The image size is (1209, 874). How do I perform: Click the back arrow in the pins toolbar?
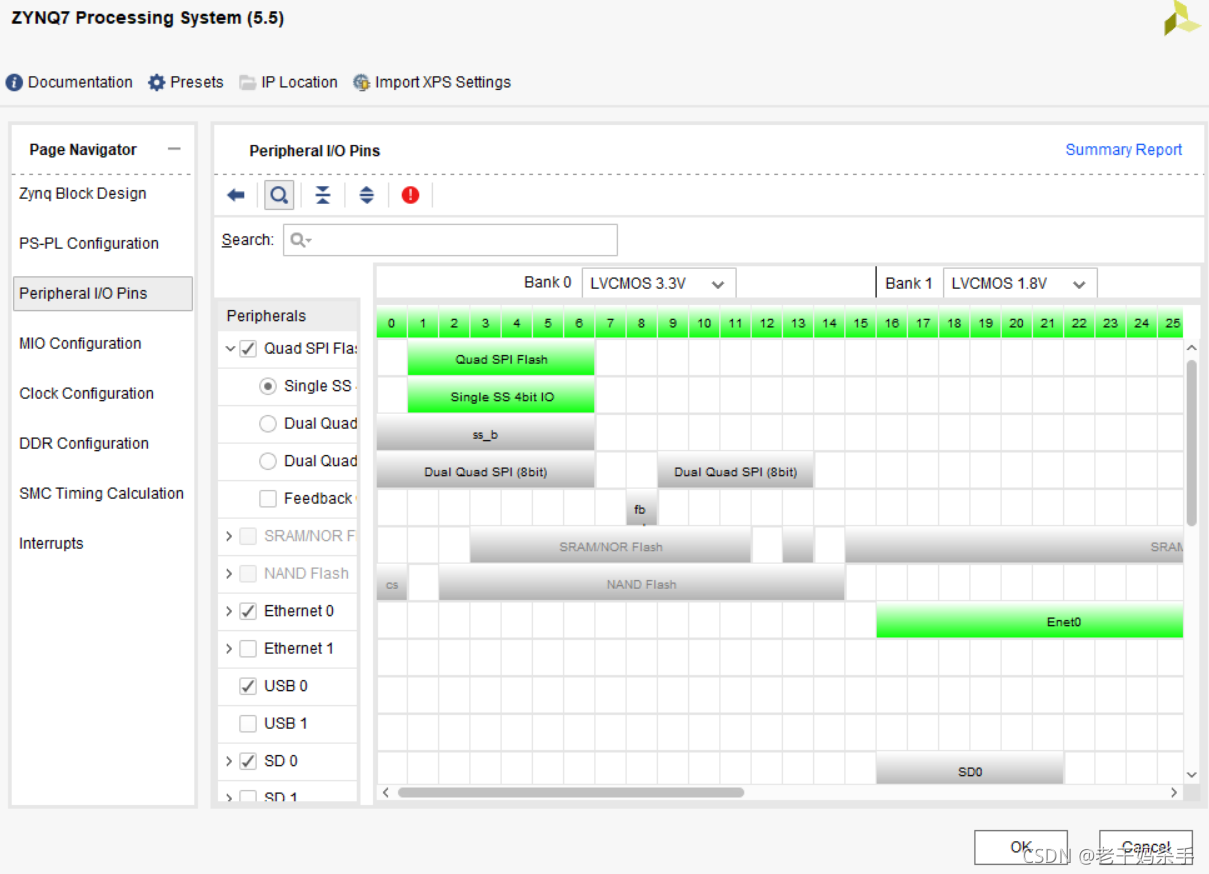point(236,194)
